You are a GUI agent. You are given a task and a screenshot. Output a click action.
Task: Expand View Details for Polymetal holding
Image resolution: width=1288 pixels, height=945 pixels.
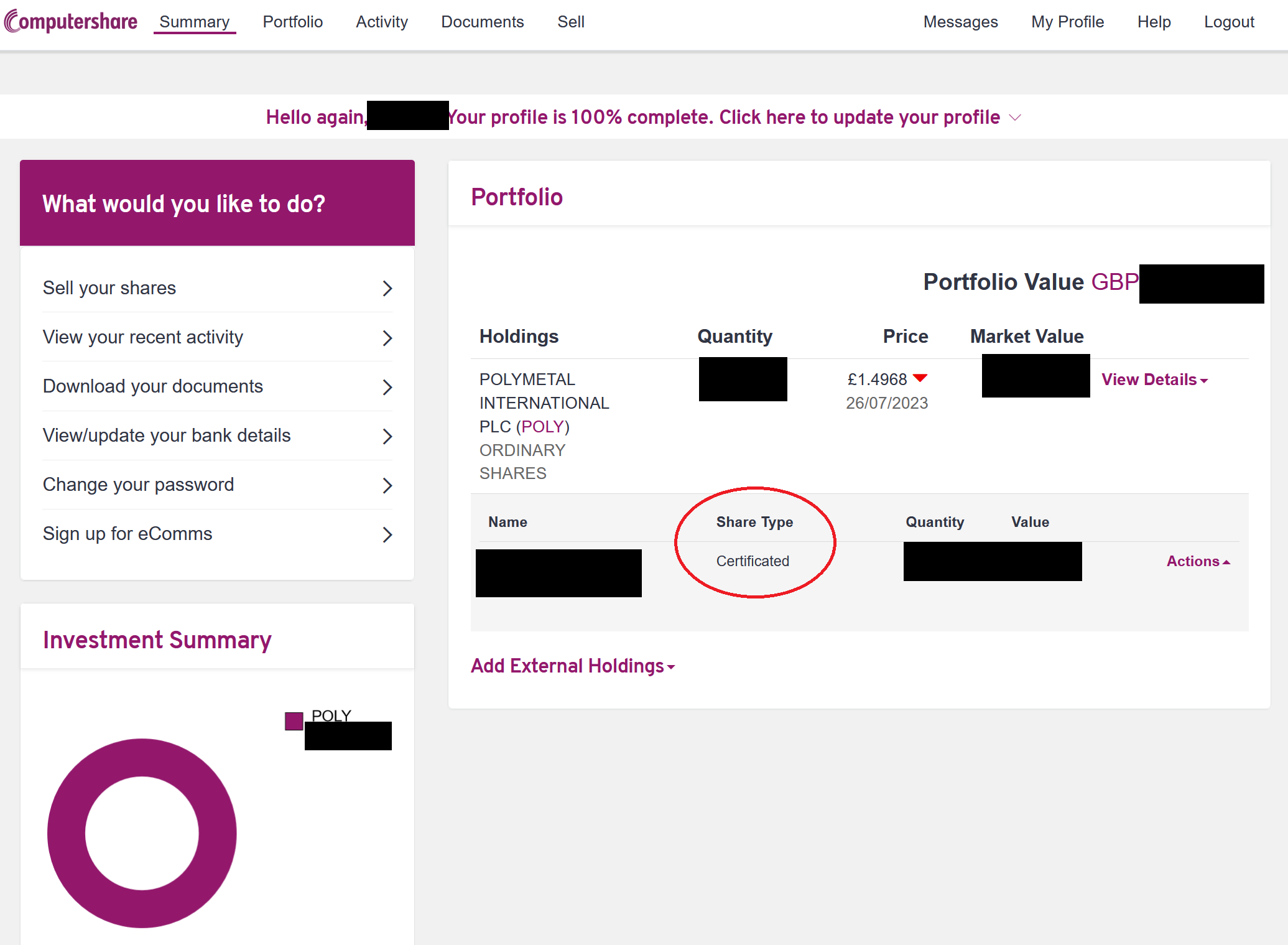click(1154, 379)
